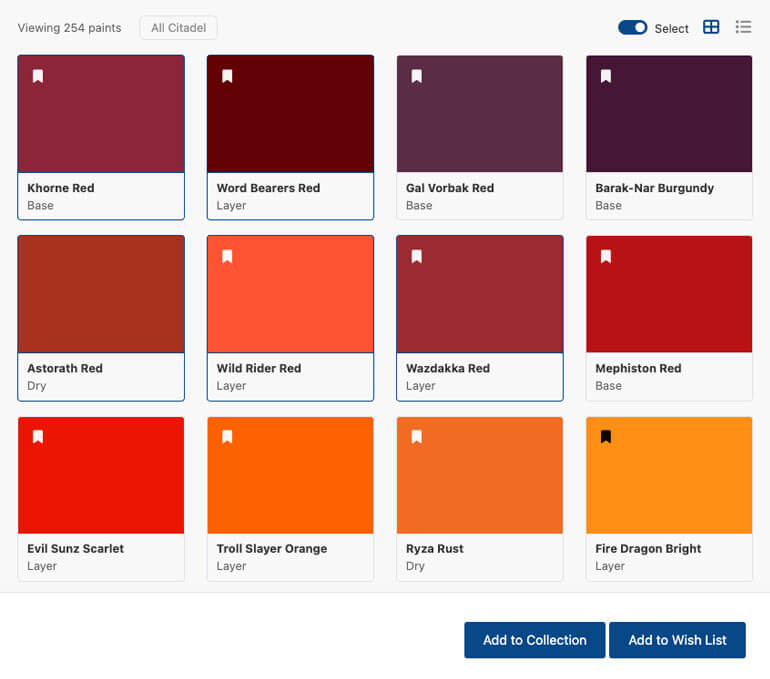The width and height of the screenshot is (770, 679).
Task: Select the Gal Vorbak Red swatch
Action: tap(480, 114)
